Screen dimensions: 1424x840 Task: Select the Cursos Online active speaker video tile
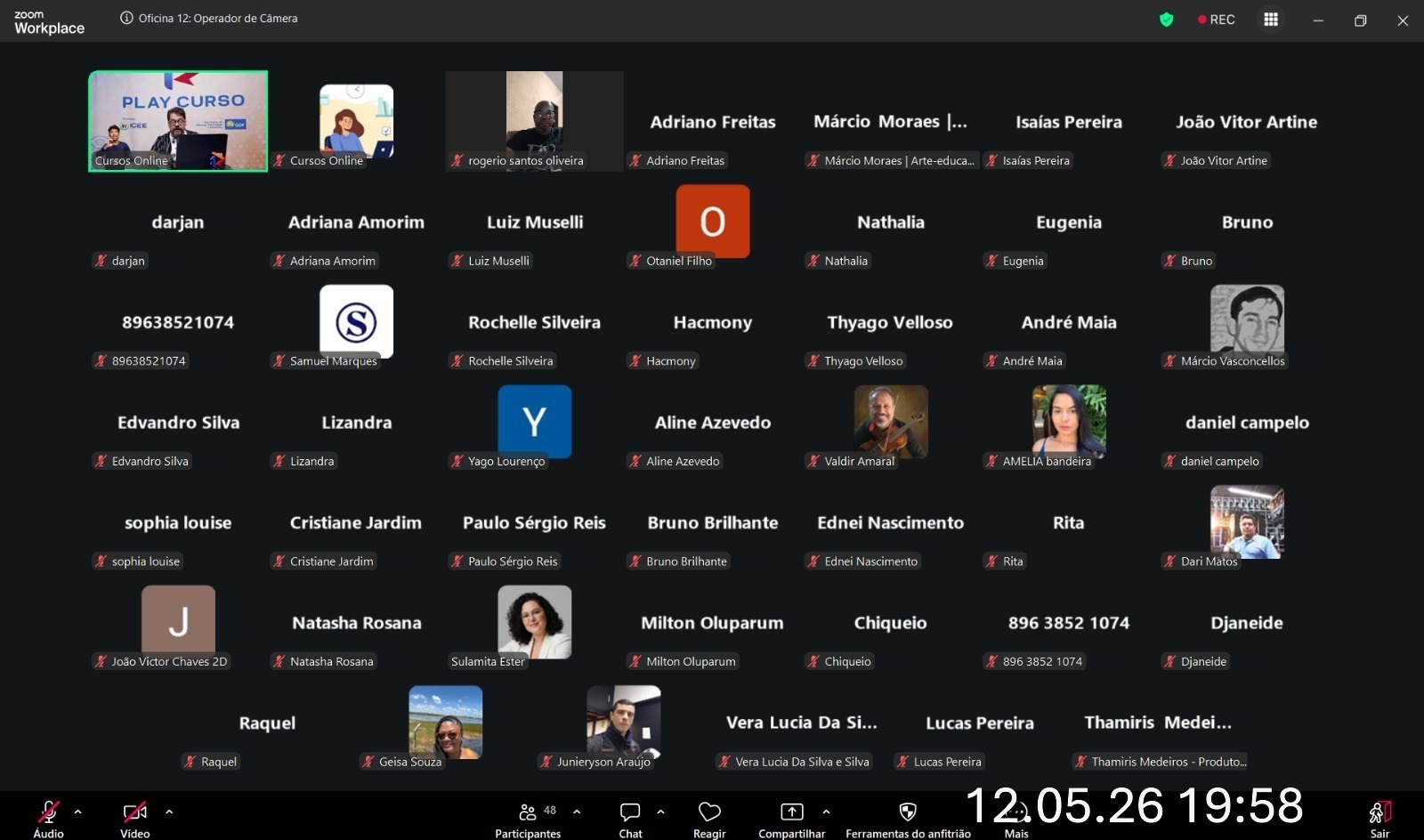(178, 121)
